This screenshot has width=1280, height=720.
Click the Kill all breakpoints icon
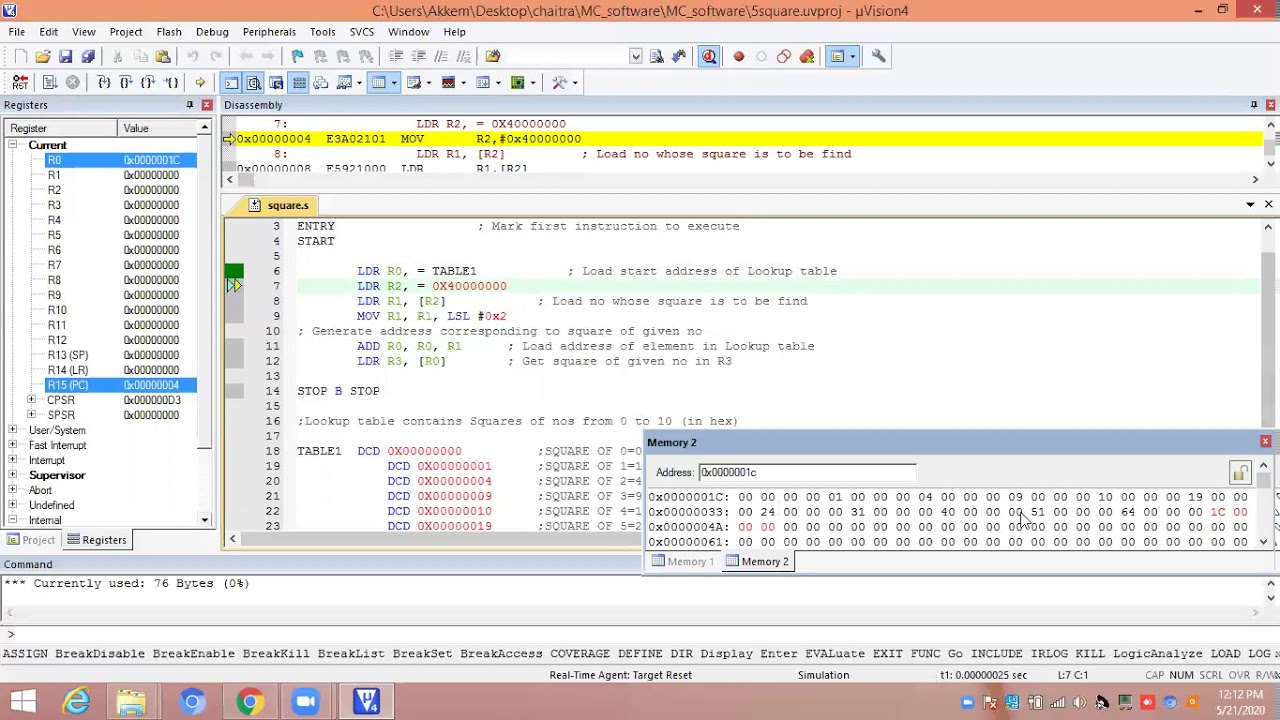(x=807, y=56)
